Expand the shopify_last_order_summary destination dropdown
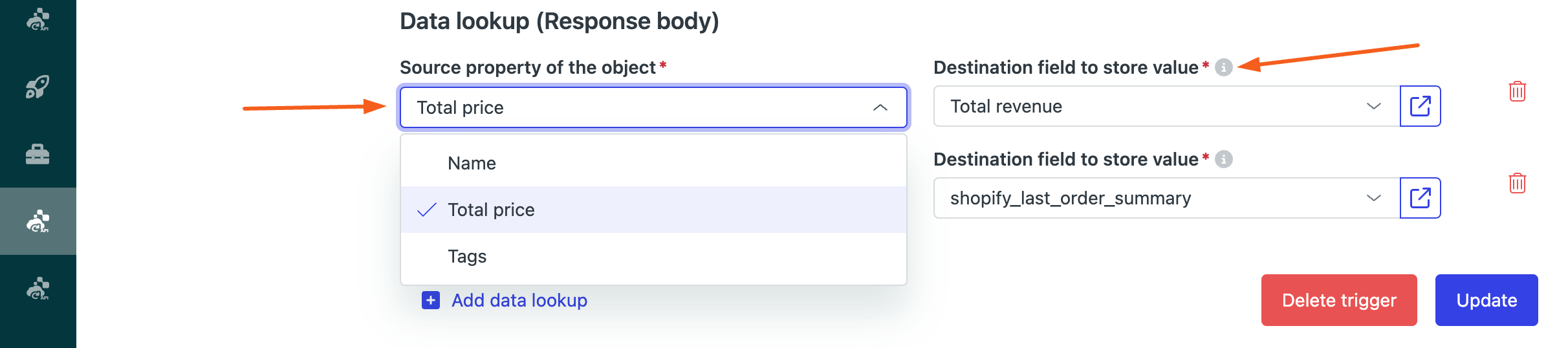 (x=1373, y=198)
